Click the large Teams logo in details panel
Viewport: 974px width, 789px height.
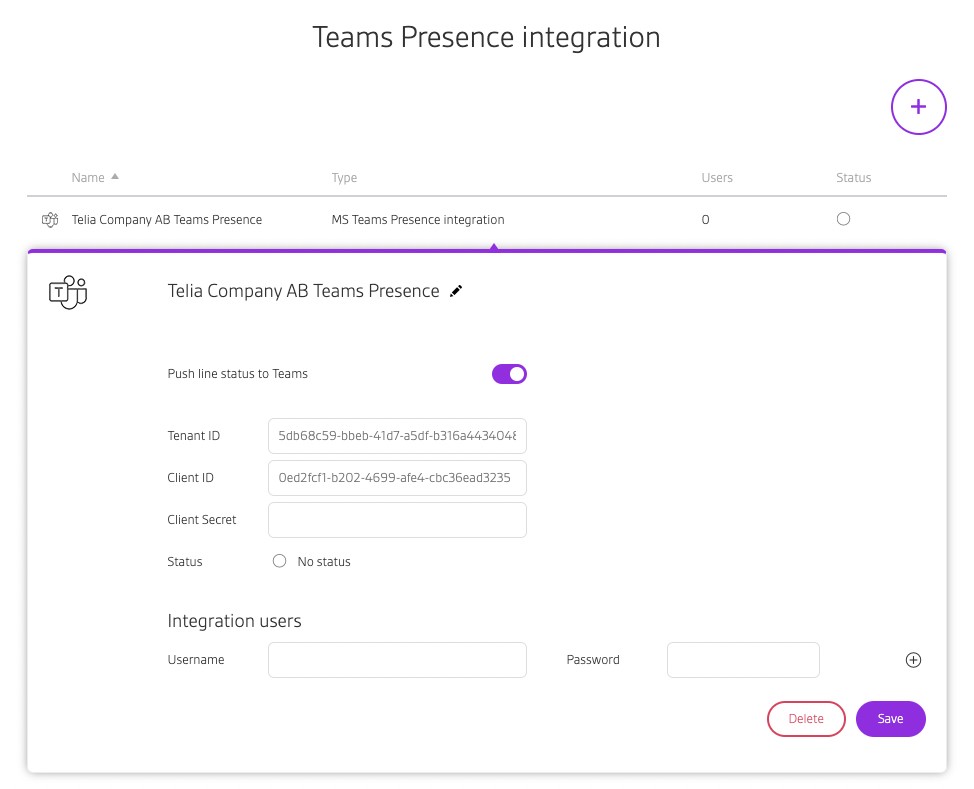[68, 292]
